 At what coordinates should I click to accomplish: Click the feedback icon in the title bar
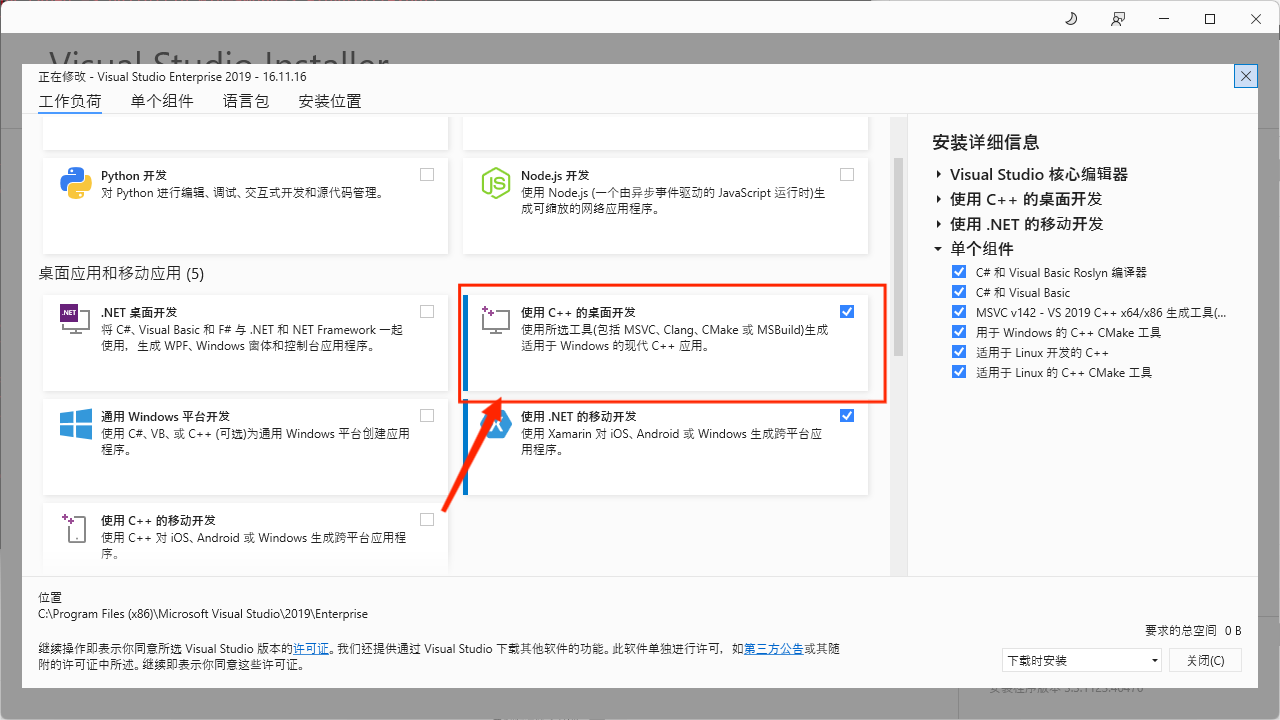point(1118,19)
